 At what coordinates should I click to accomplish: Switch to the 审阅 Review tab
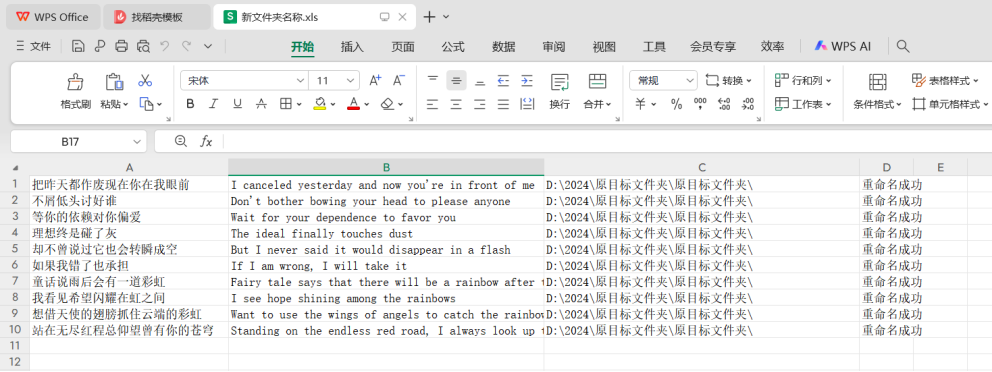point(554,46)
